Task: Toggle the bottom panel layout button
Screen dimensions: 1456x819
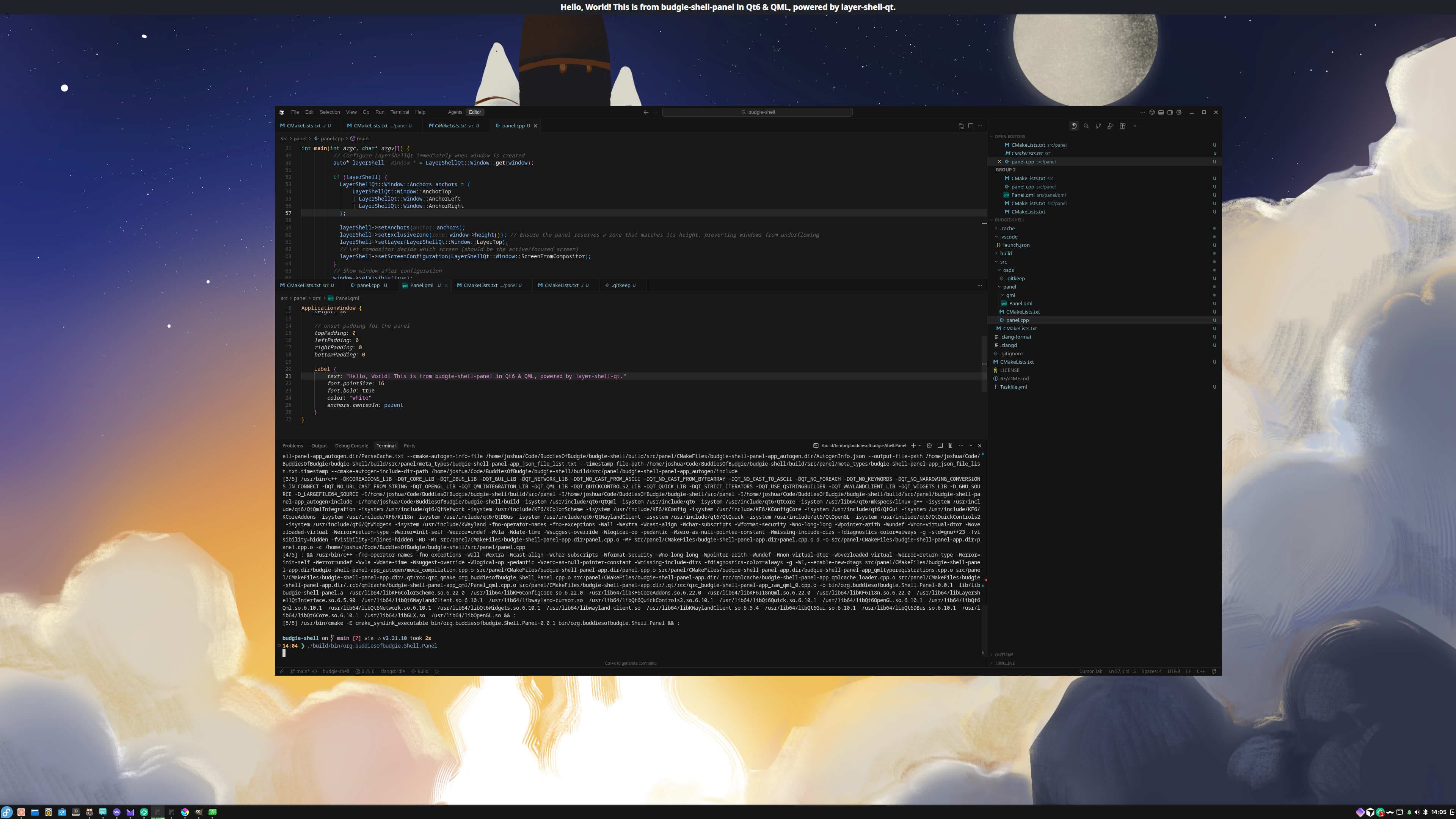Action: pyautogui.click(x=1161, y=112)
